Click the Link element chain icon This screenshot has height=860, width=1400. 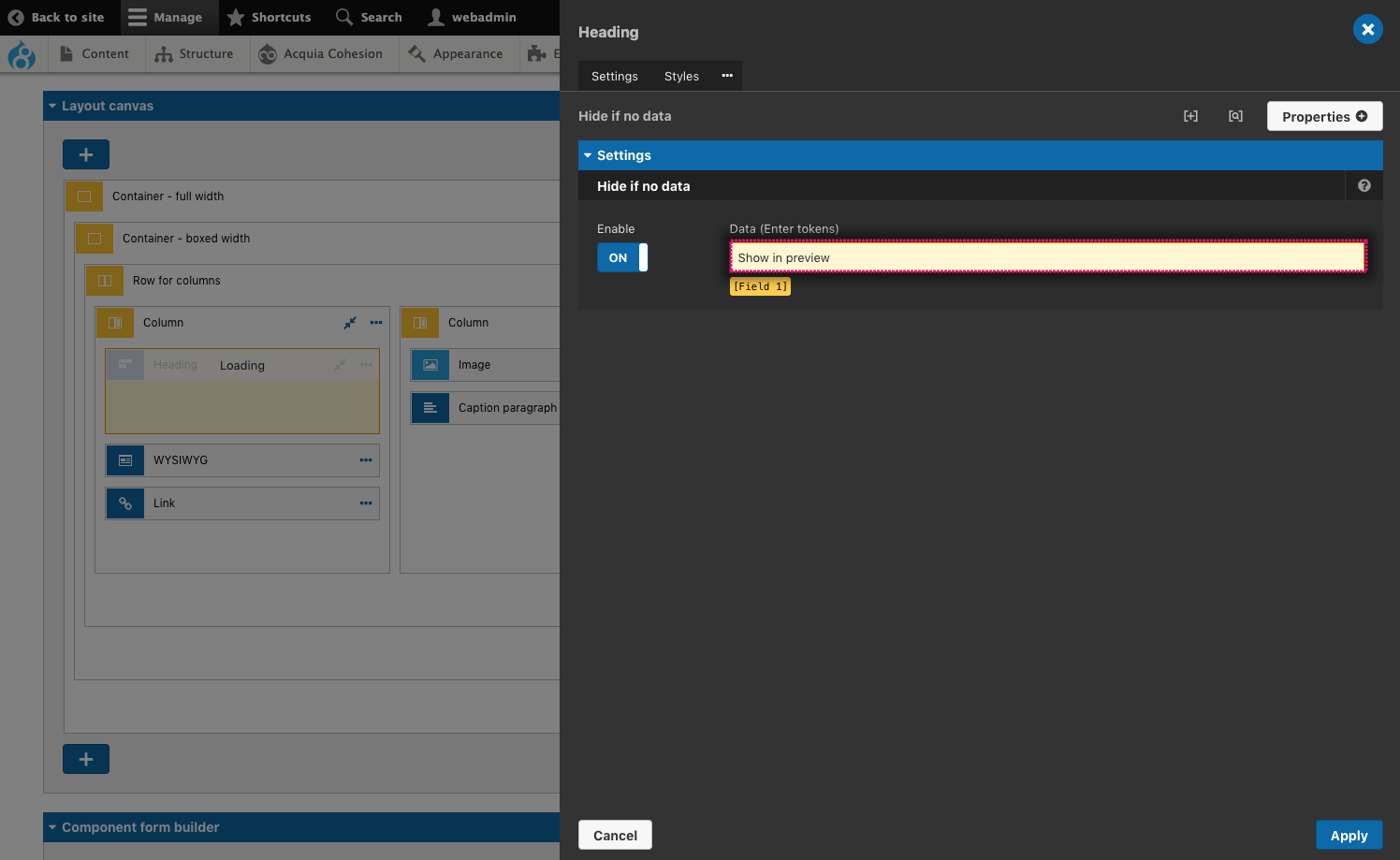click(x=125, y=503)
